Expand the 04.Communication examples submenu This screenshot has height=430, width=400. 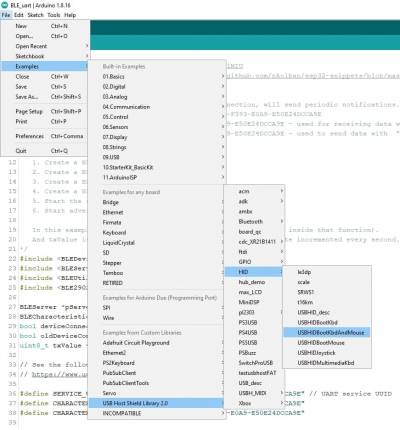click(157, 107)
